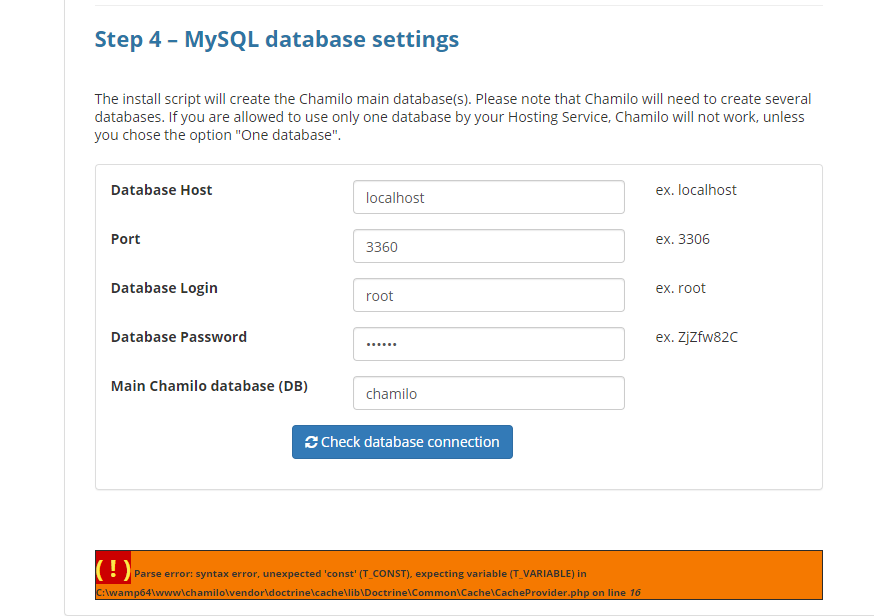Click the ex. ZjZfw82C password hint
874x616 pixels.
pyautogui.click(x=697, y=337)
